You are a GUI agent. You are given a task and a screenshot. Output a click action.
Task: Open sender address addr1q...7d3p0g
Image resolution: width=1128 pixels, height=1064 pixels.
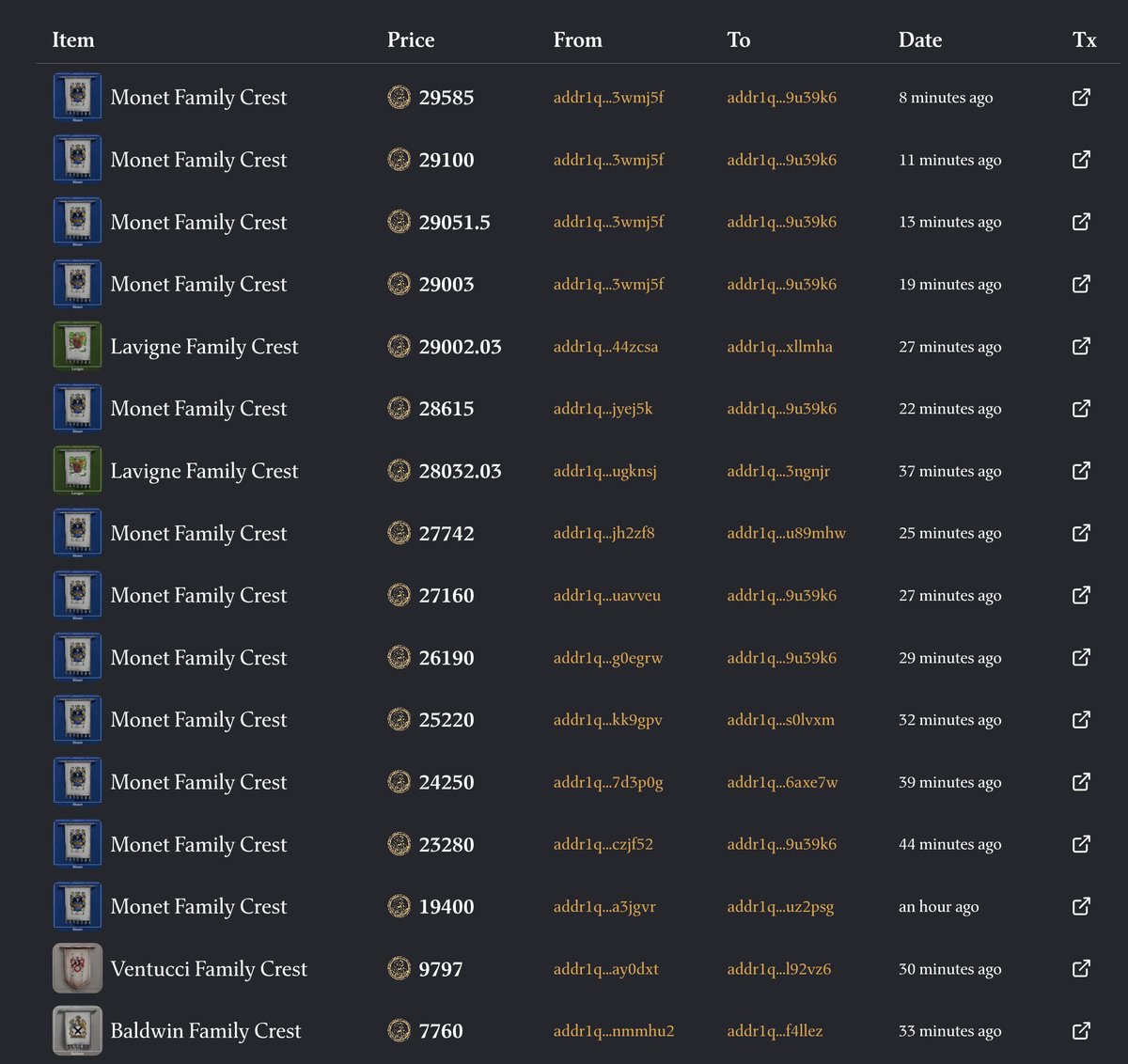(608, 782)
